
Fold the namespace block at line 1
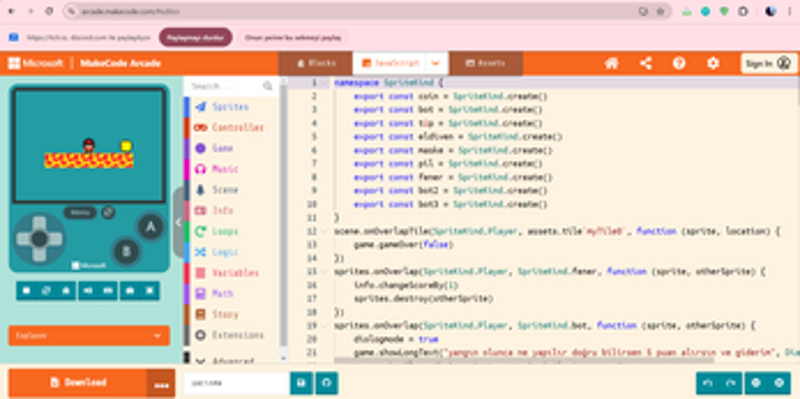(x=325, y=83)
